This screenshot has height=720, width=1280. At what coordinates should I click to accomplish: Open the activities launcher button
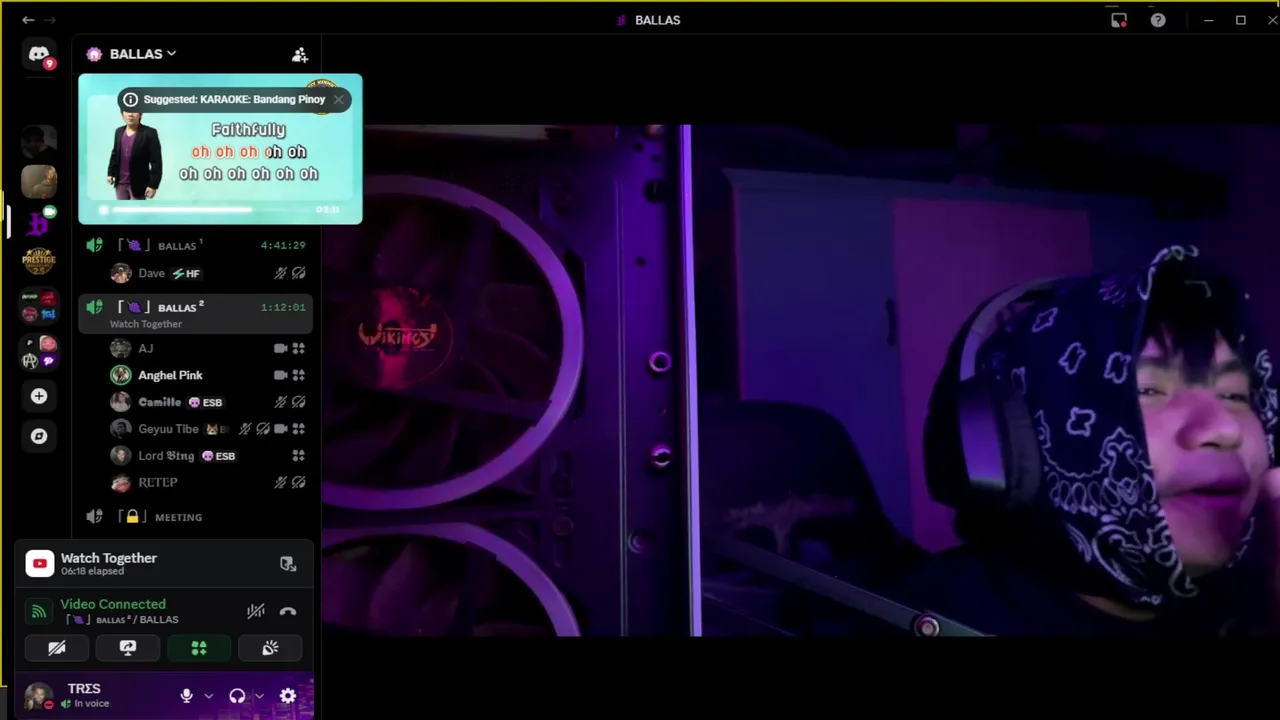click(x=199, y=648)
